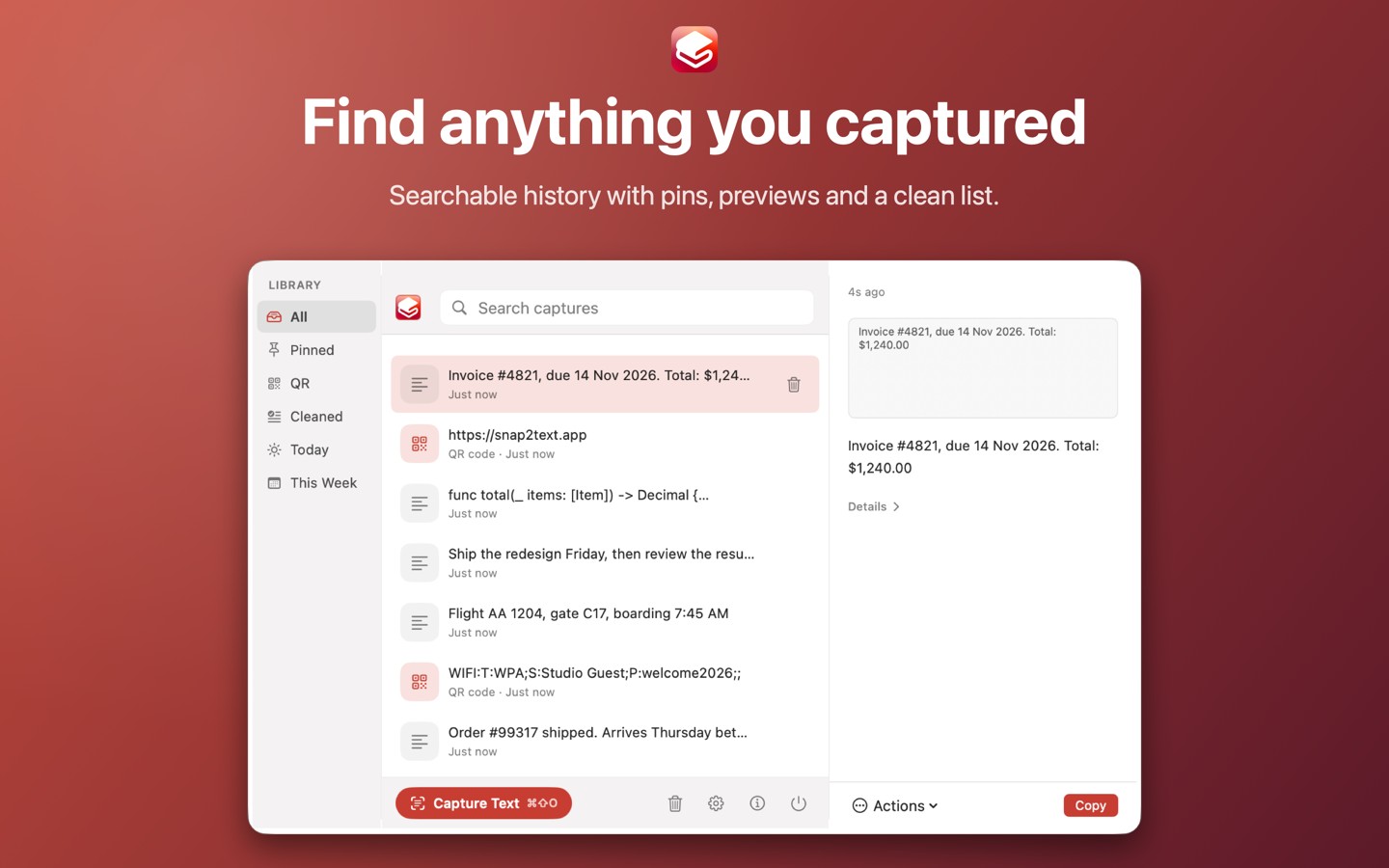
Task: Click the app logo above the headline
Action: point(694,49)
